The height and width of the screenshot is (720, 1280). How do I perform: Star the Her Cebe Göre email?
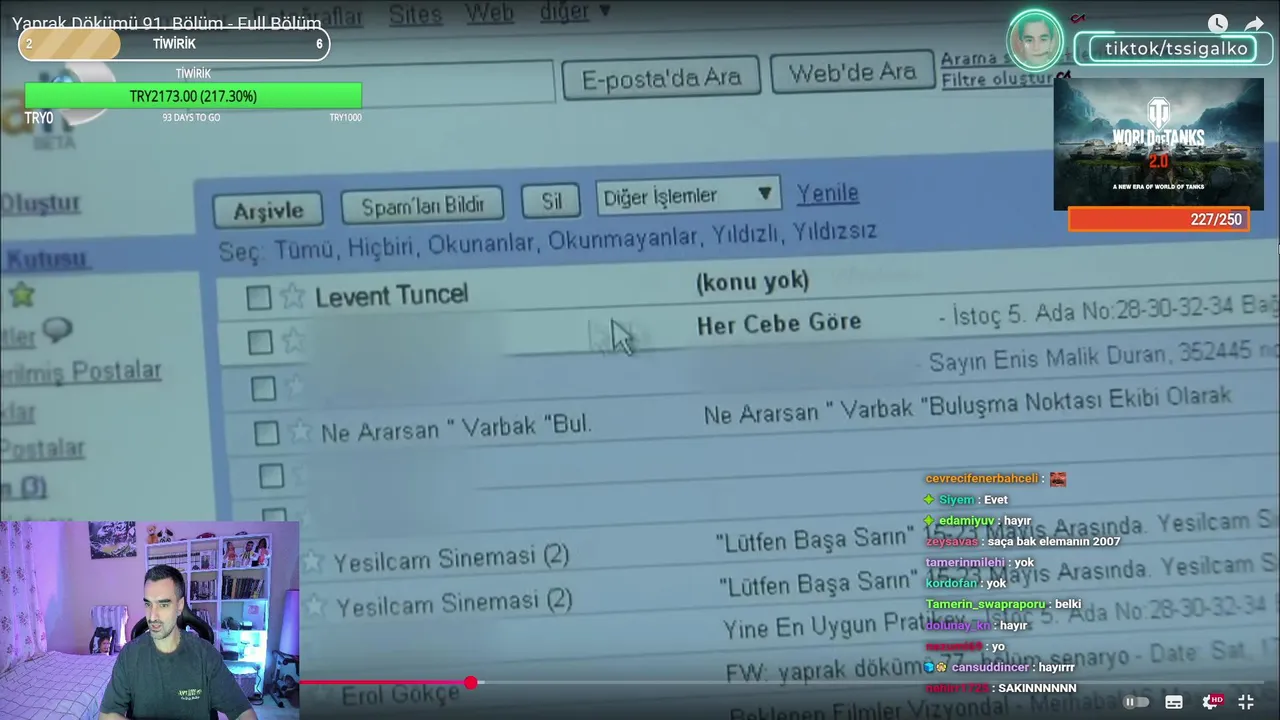point(293,340)
